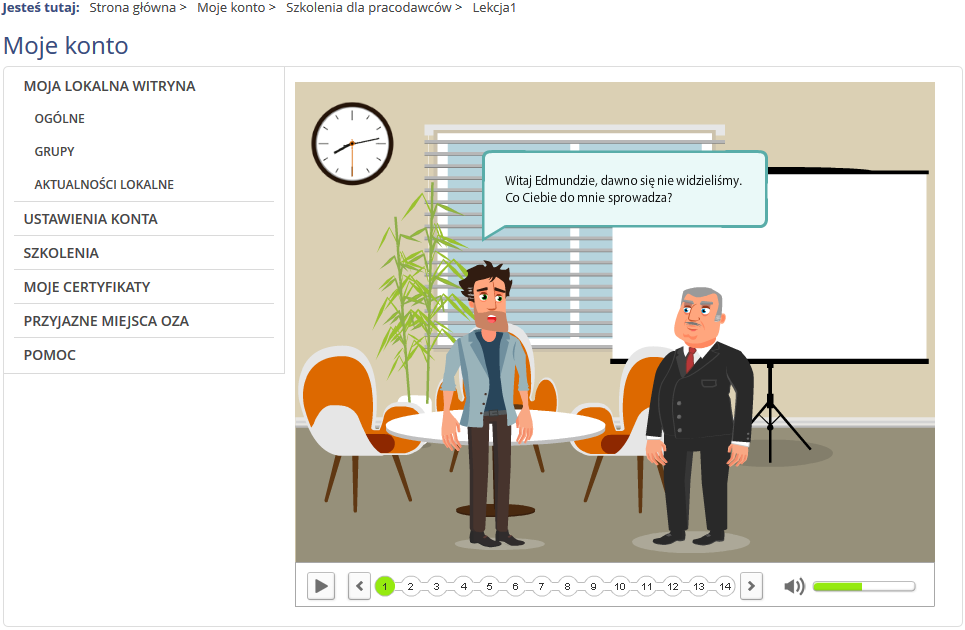Jump to slide 12

click(x=673, y=586)
